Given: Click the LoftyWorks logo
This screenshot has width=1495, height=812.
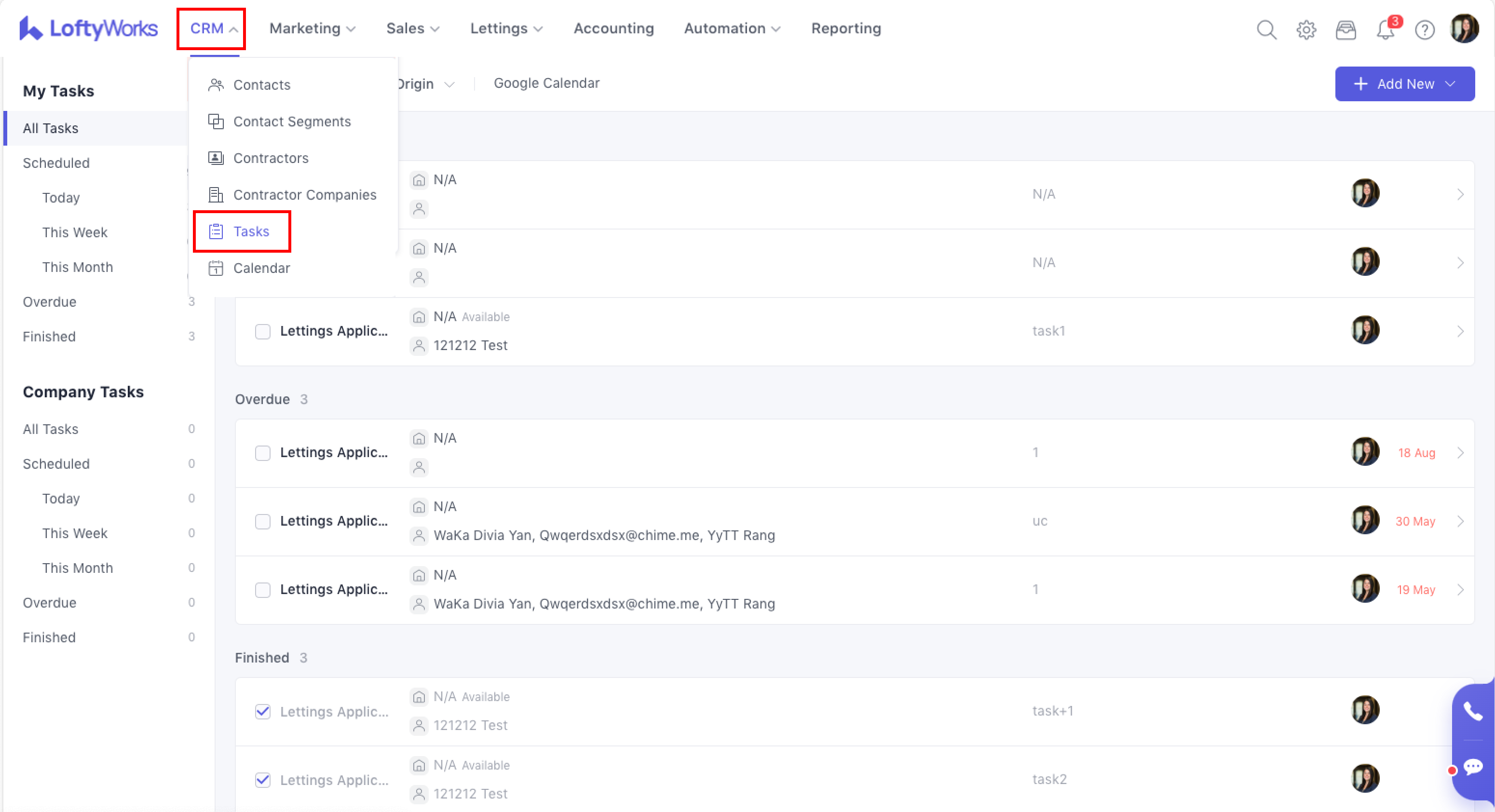Looking at the screenshot, I should [88, 28].
